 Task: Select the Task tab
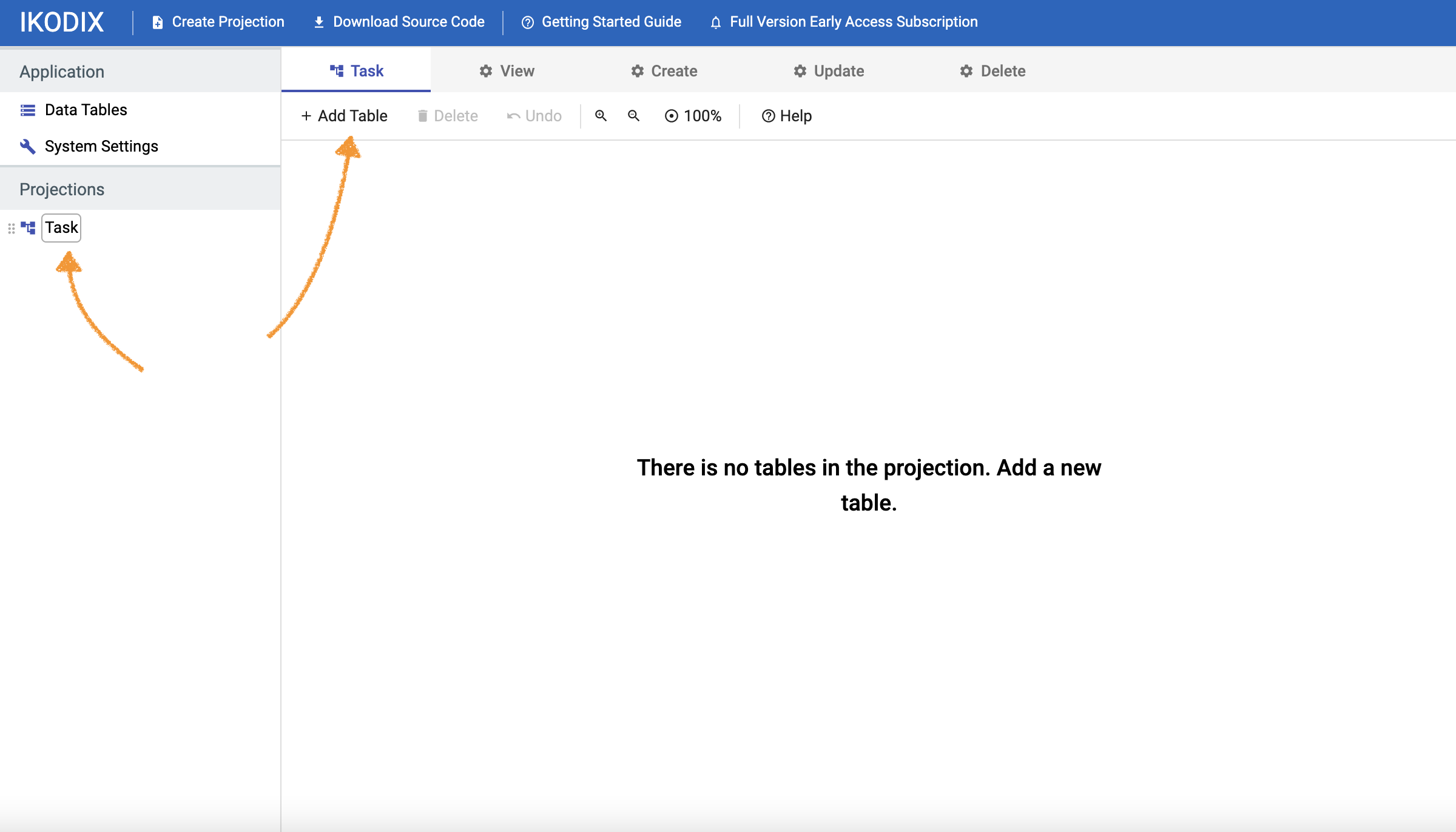pos(356,71)
